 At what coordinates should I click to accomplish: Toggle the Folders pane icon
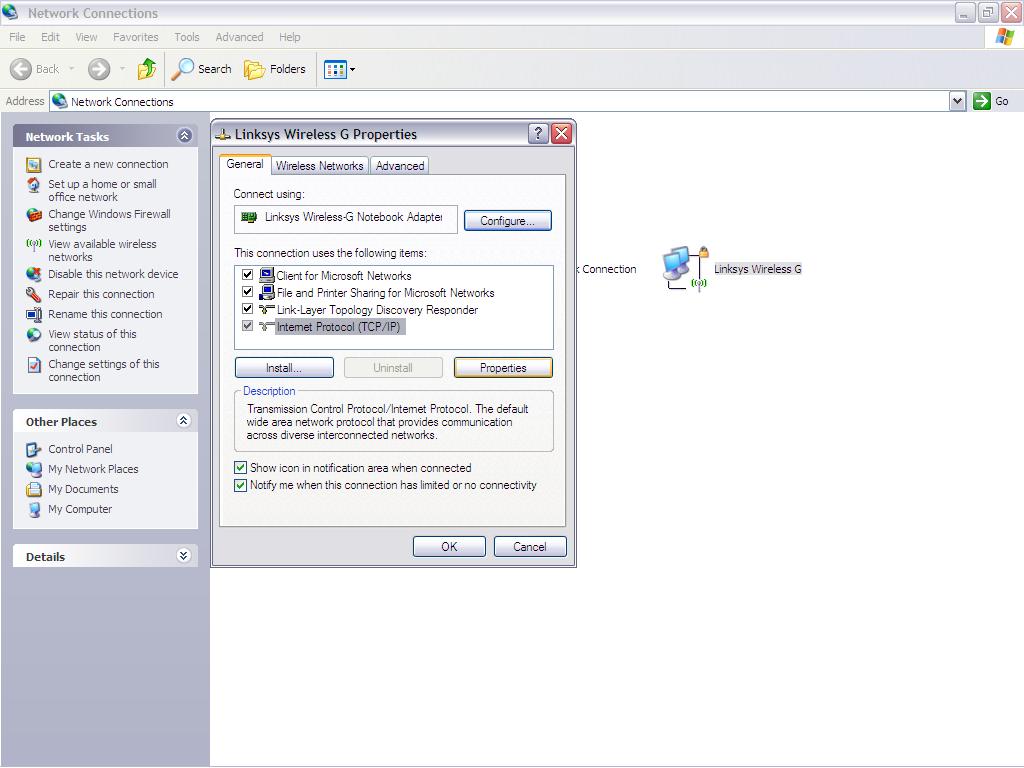(x=255, y=69)
